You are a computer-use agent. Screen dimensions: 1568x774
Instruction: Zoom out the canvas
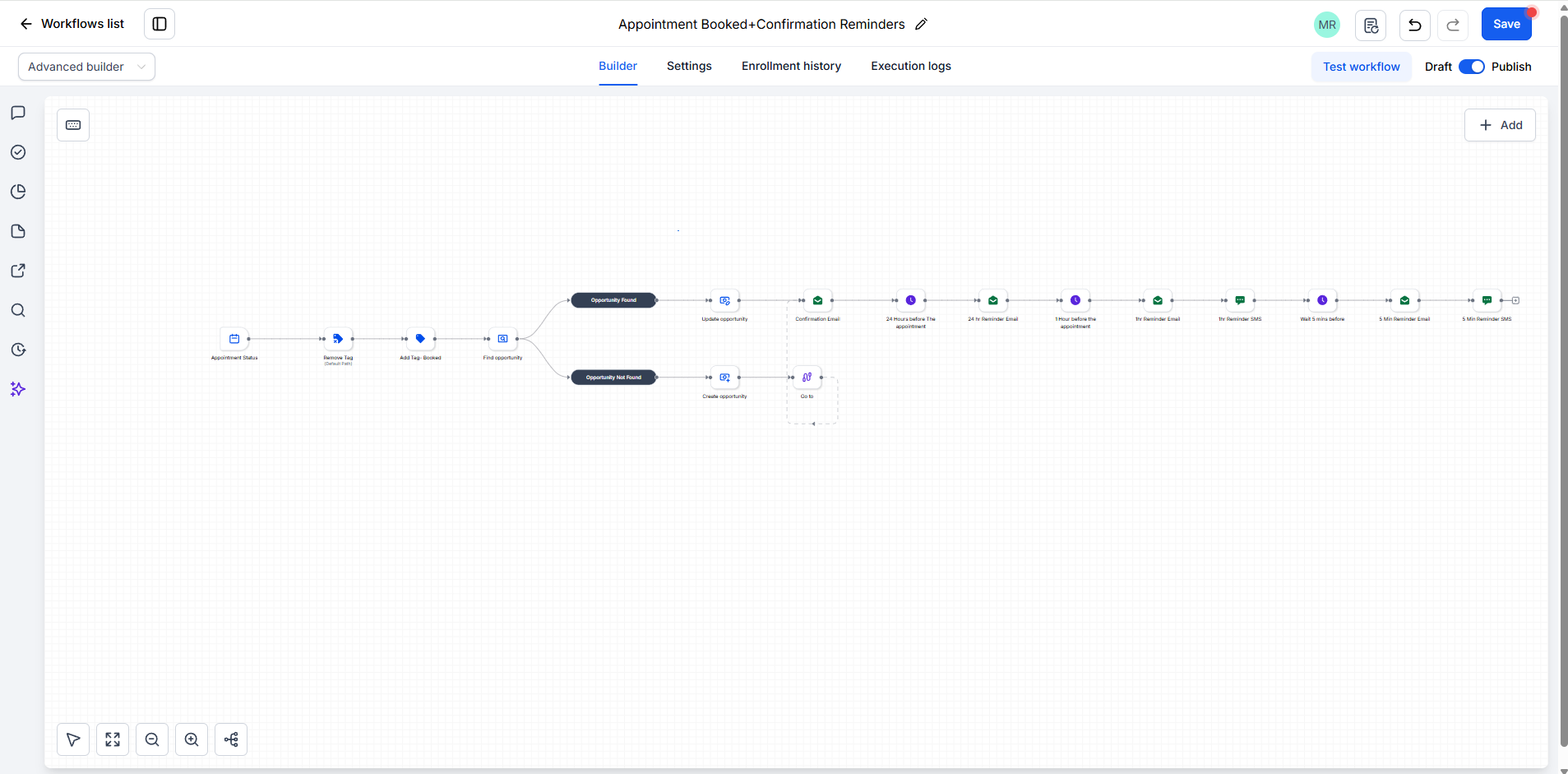point(152,739)
